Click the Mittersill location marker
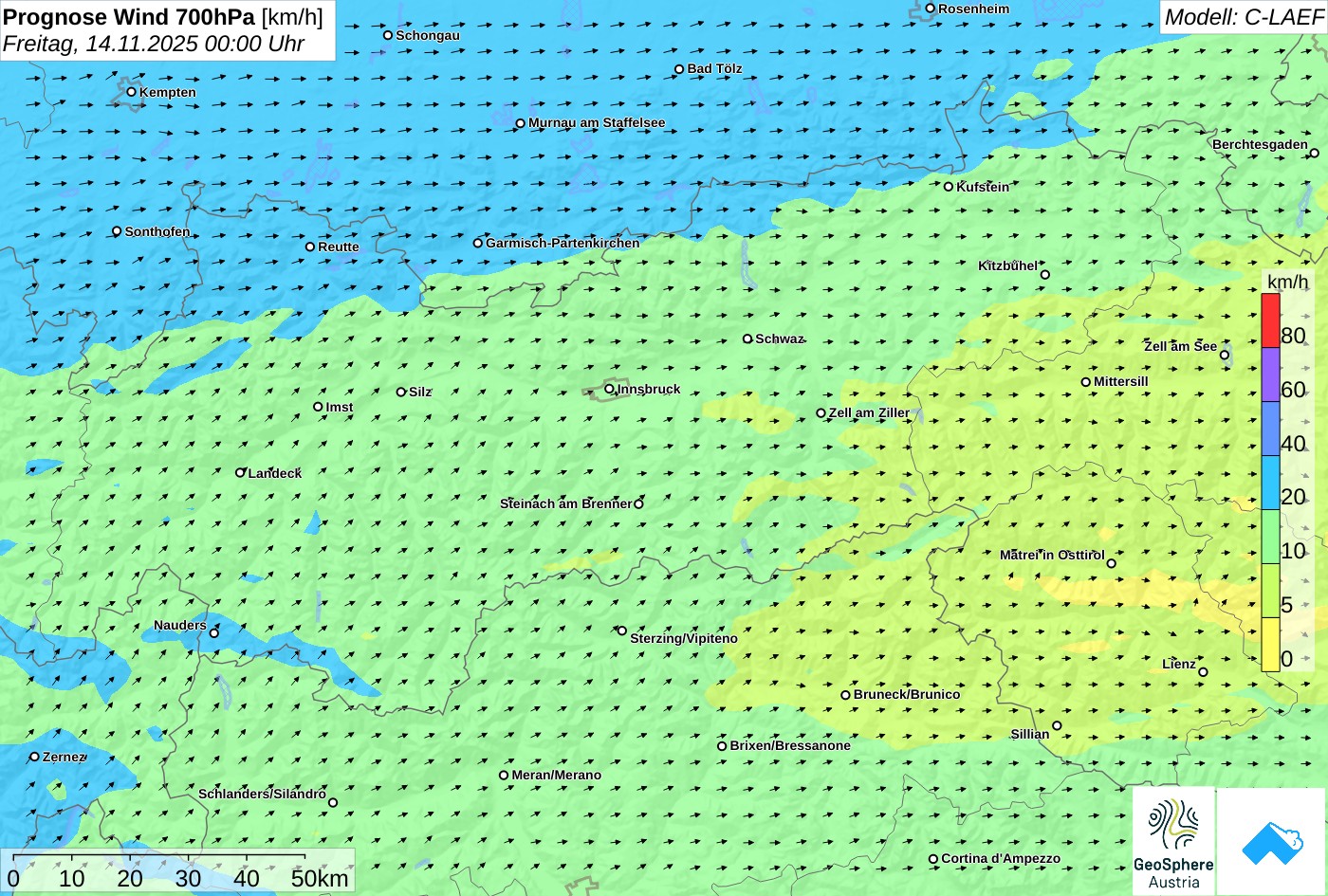 coord(1086,382)
